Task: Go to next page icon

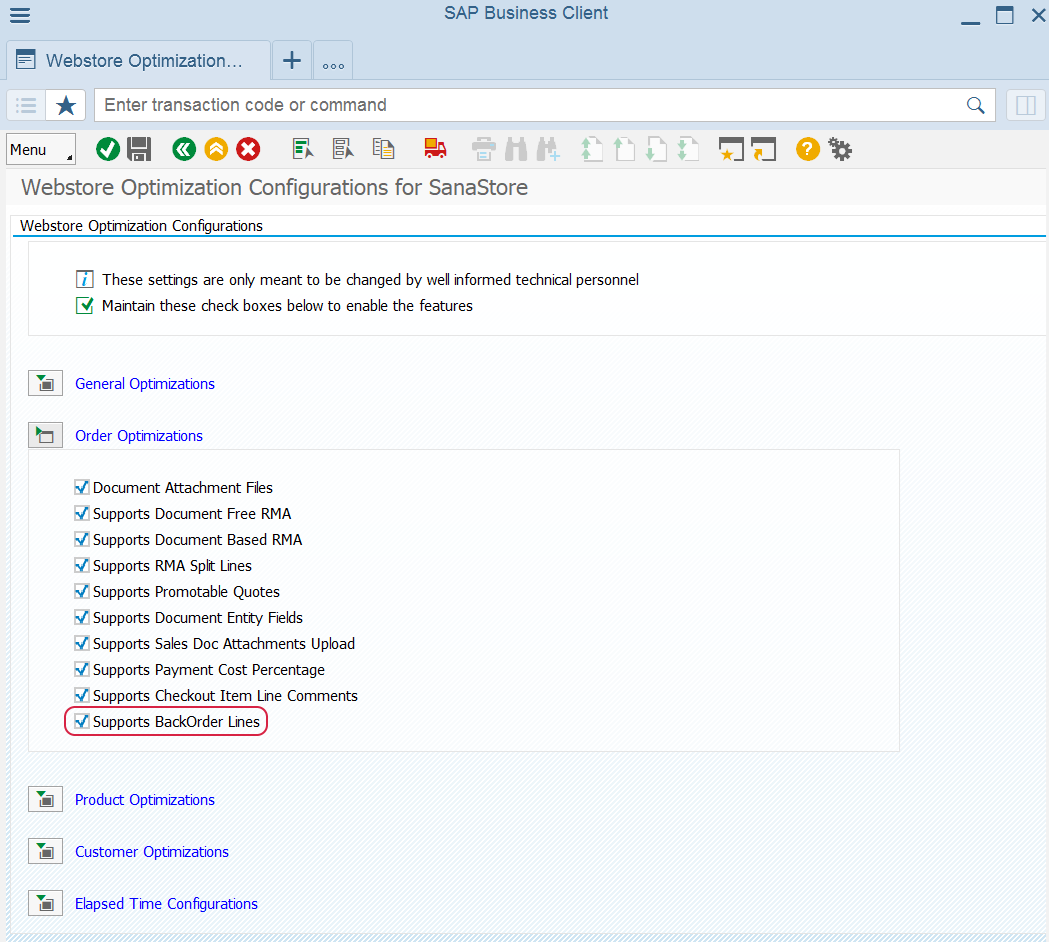Action: [x=656, y=149]
